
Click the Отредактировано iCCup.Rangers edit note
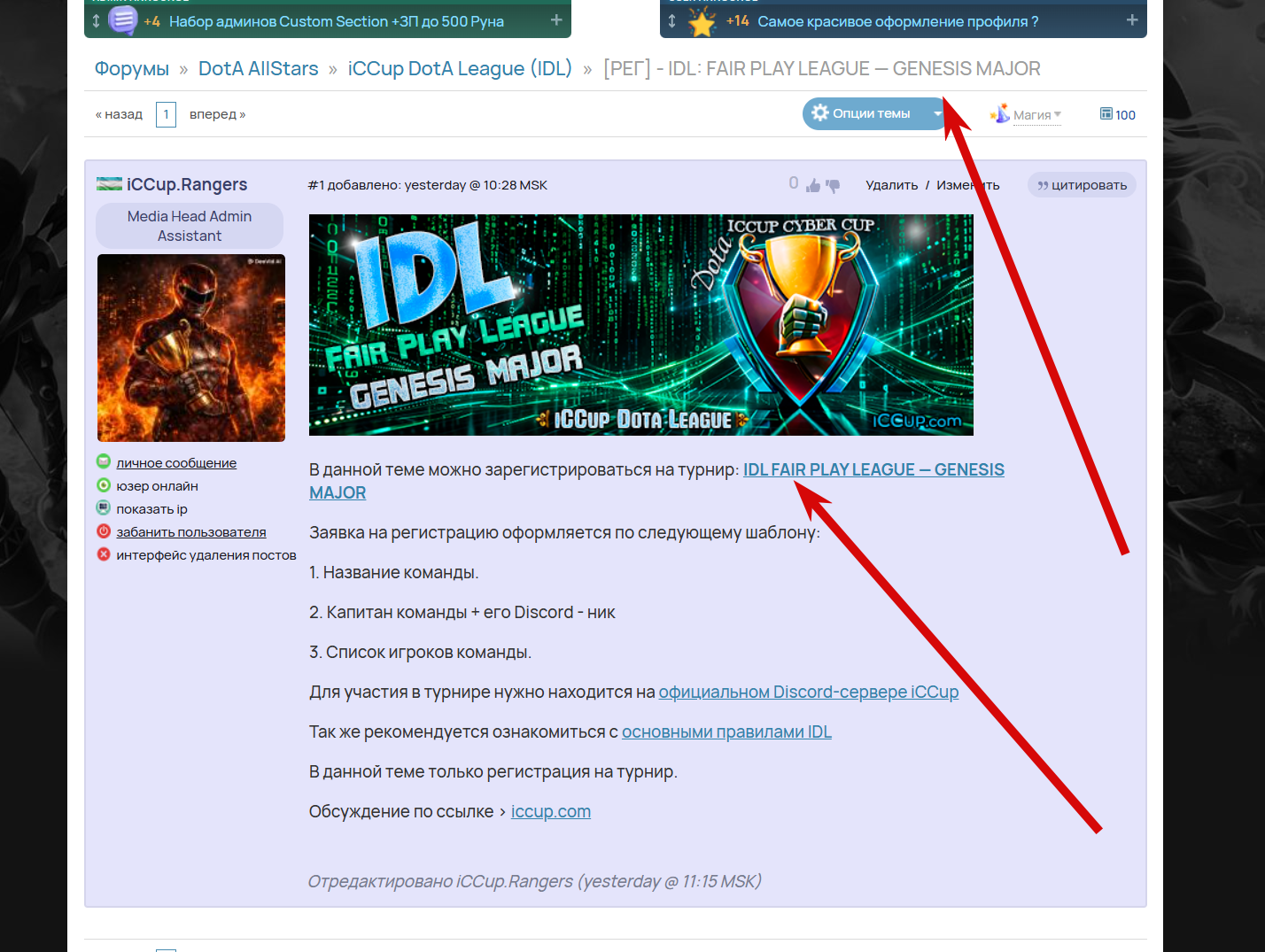(x=534, y=881)
